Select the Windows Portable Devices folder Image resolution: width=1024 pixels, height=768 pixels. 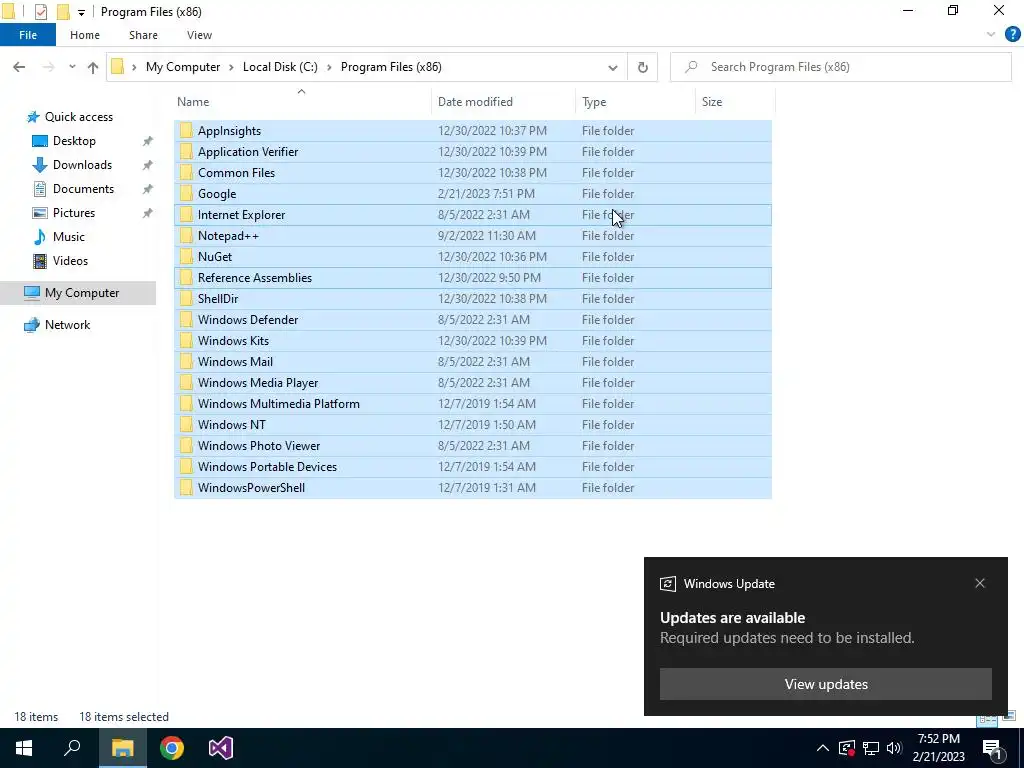click(473, 467)
